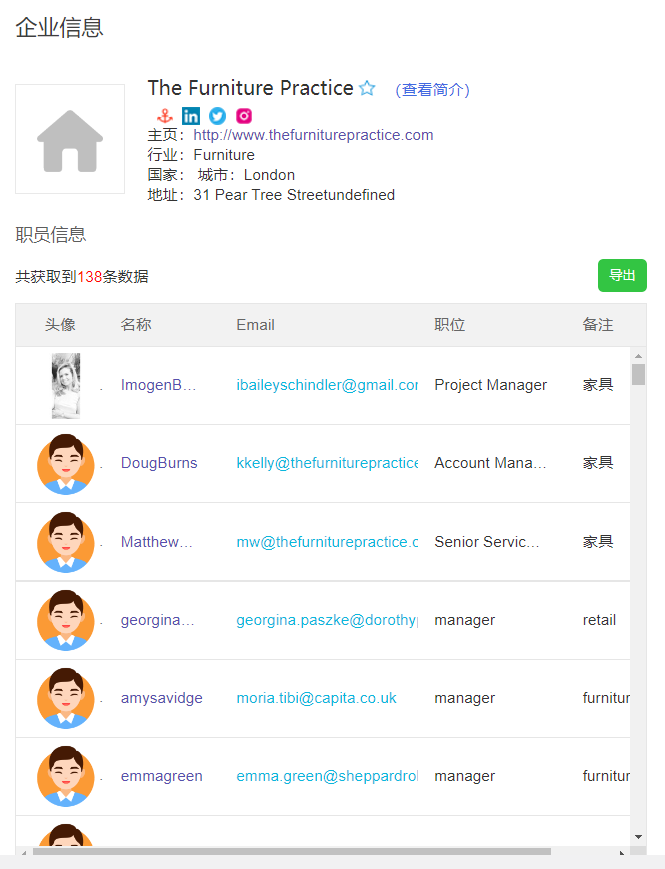Click emma.green@sheppardro email address

pyautogui.click(x=327, y=776)
